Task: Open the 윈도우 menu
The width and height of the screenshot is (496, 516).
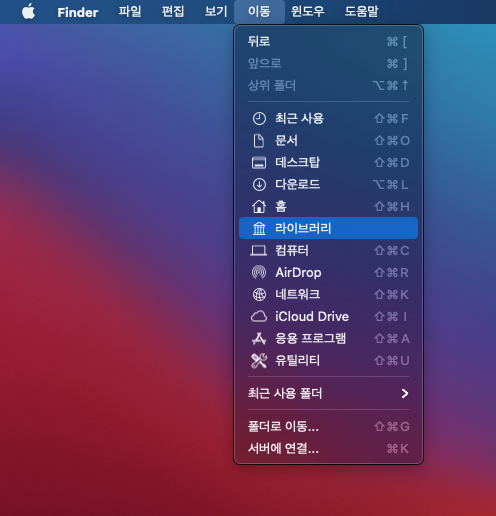Action: tap(307, 12)
